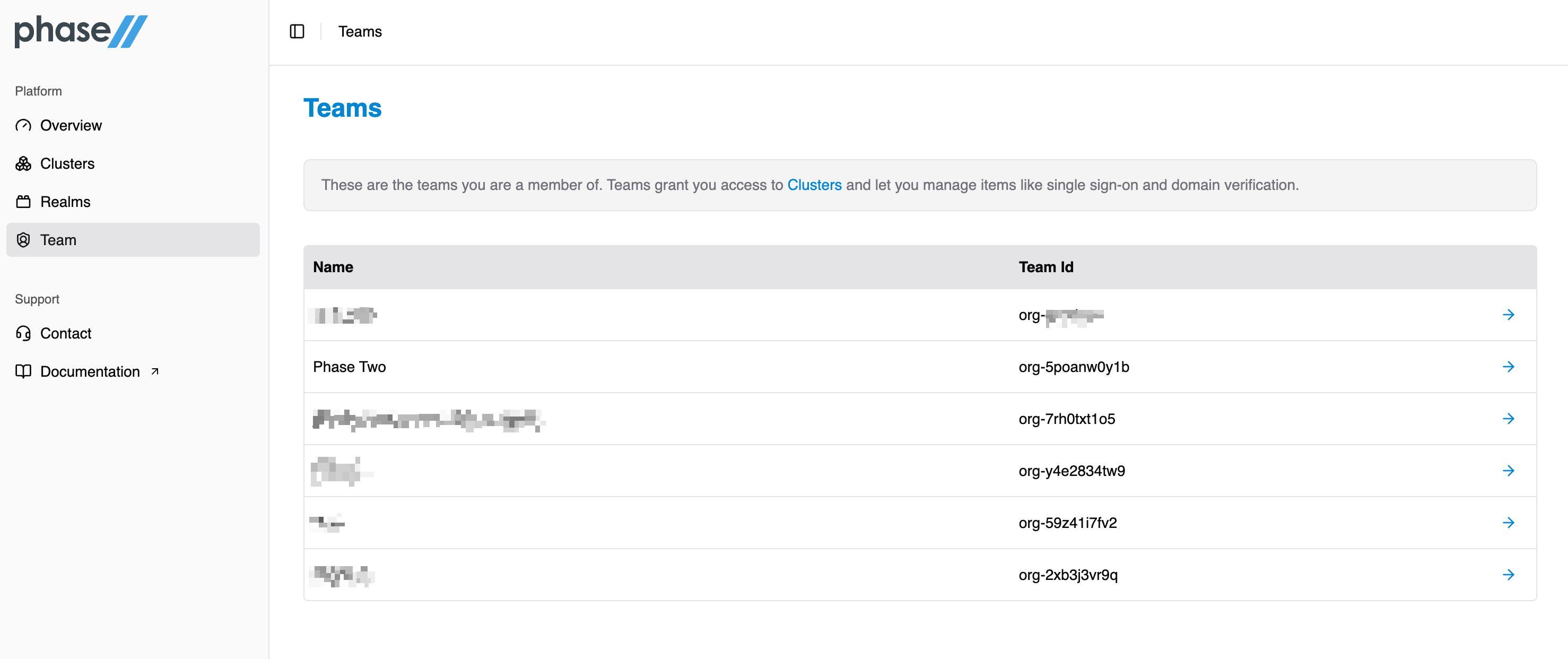Open the Overview menu item
1568x659 pixels.
[x=71, y=125]
